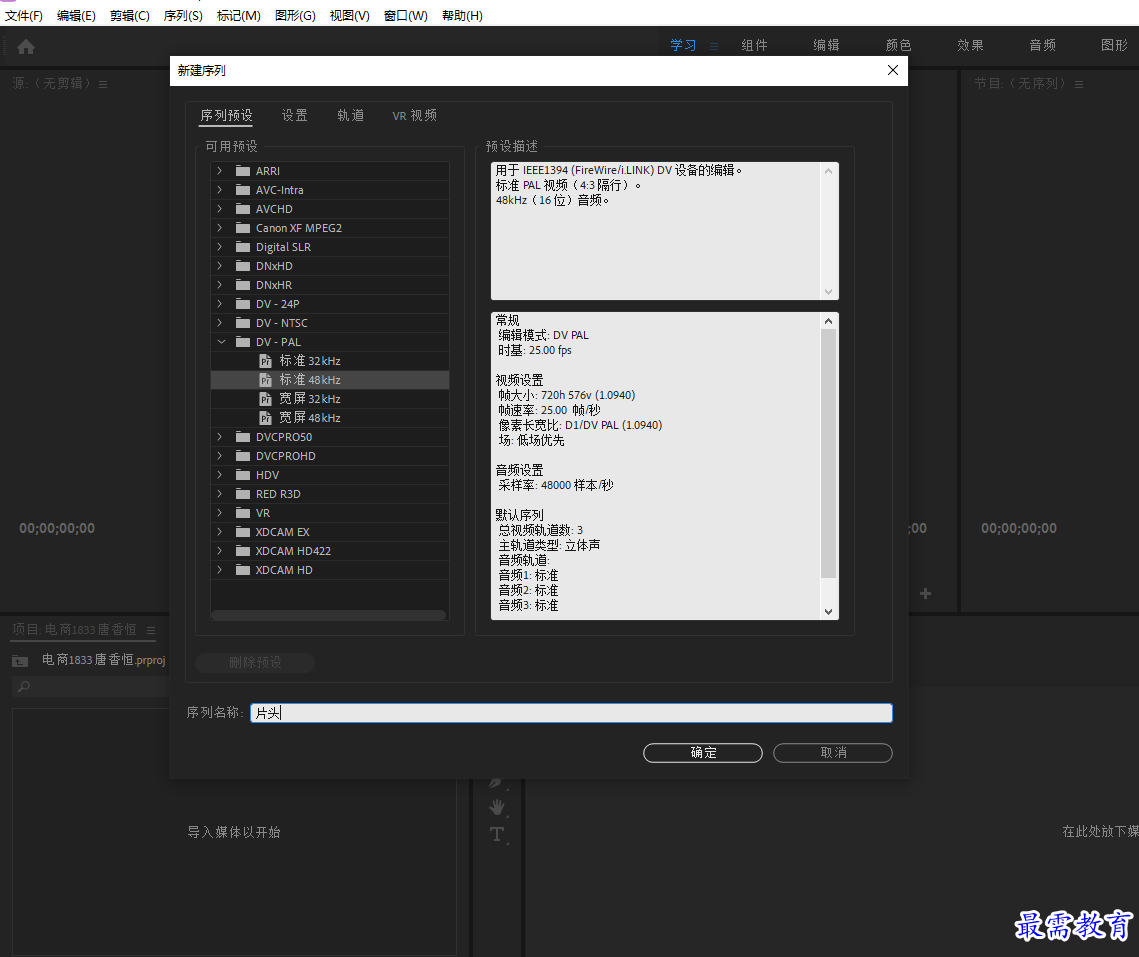Click the Home icon in Premiere
This screenshot has width=1139, height=957.
coord(26,47)
